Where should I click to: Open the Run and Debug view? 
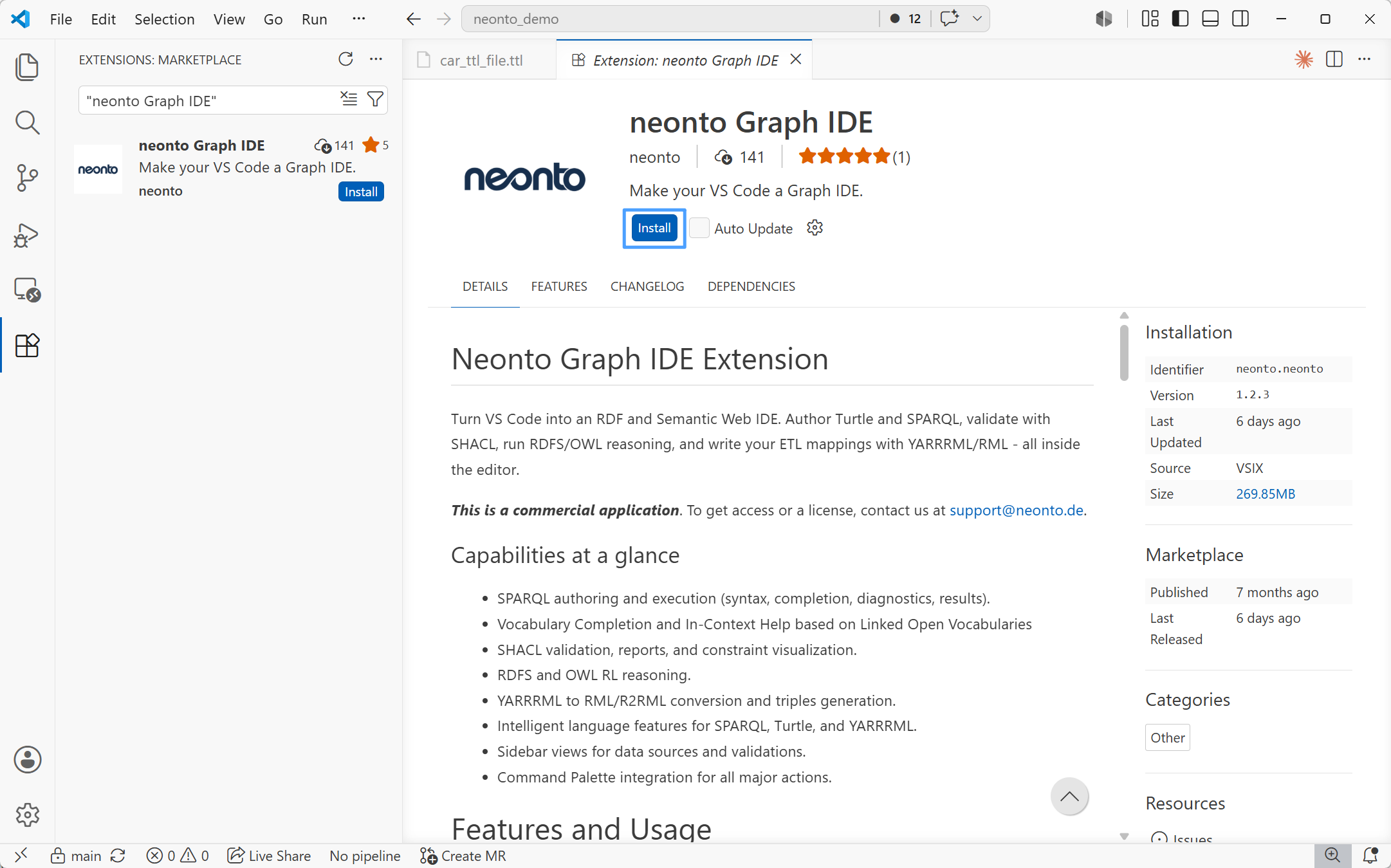tap(27, 235)
